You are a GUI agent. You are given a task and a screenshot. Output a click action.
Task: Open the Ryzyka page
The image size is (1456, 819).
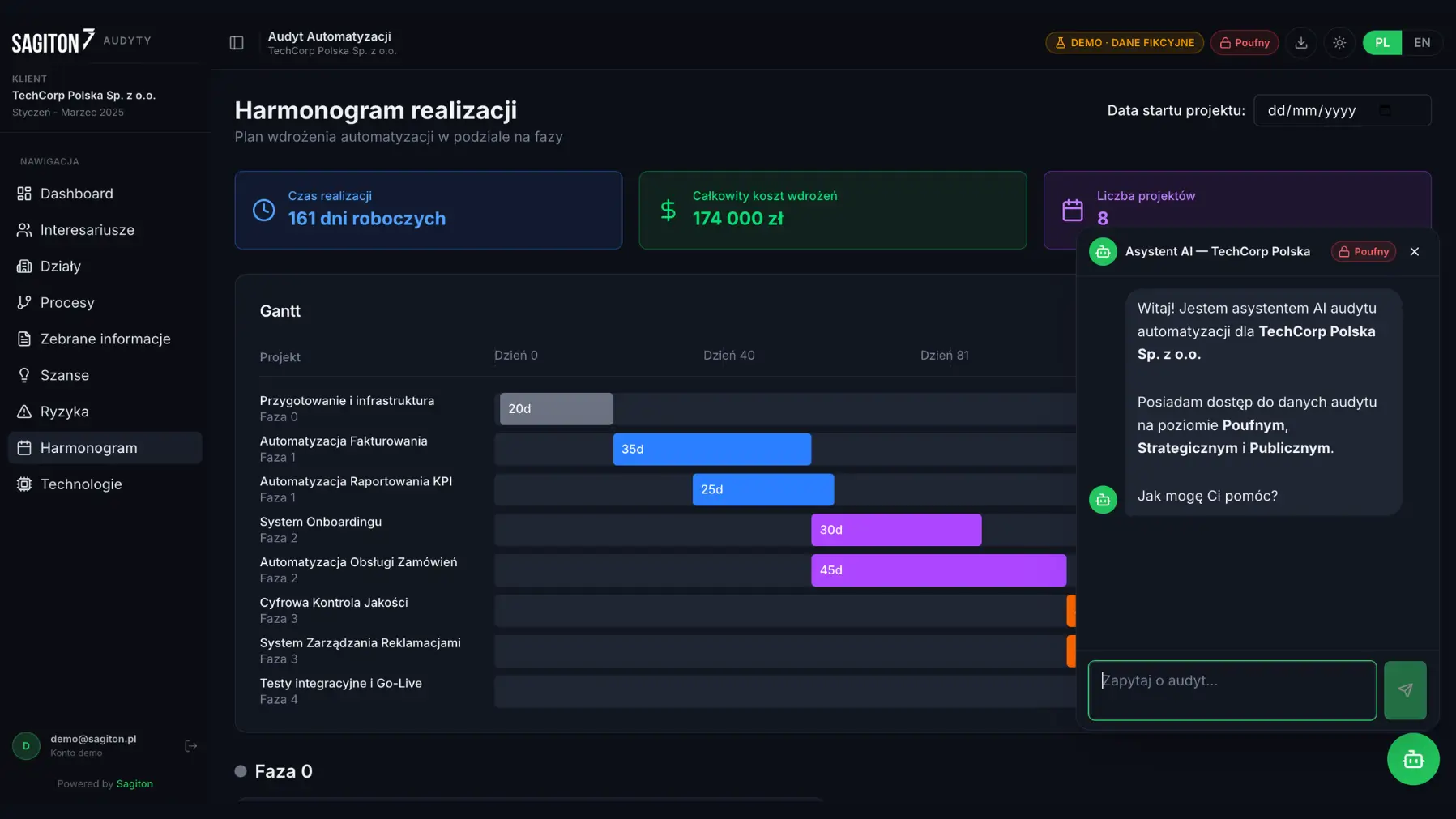(64, 412)
